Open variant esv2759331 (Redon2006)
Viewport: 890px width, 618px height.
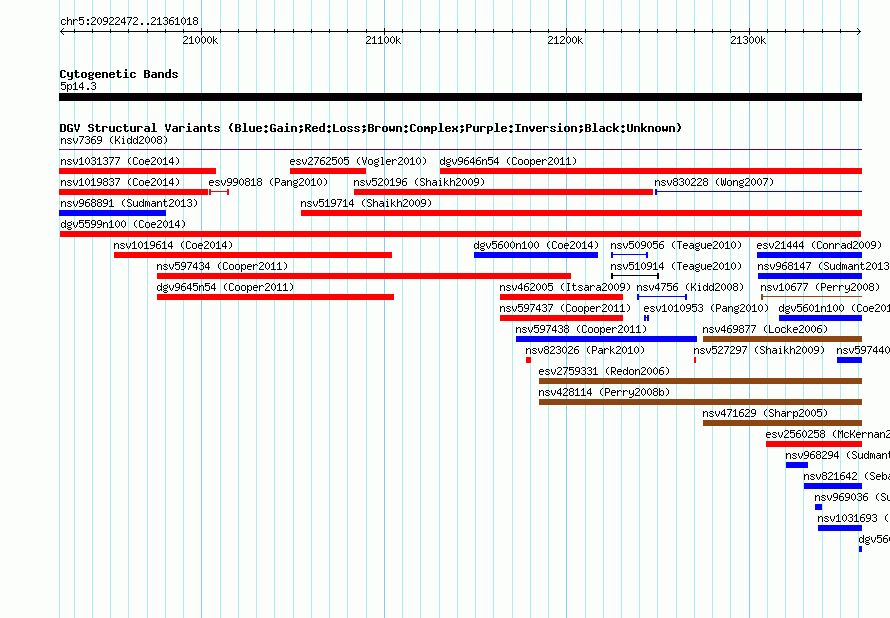(x=604, y=371)
